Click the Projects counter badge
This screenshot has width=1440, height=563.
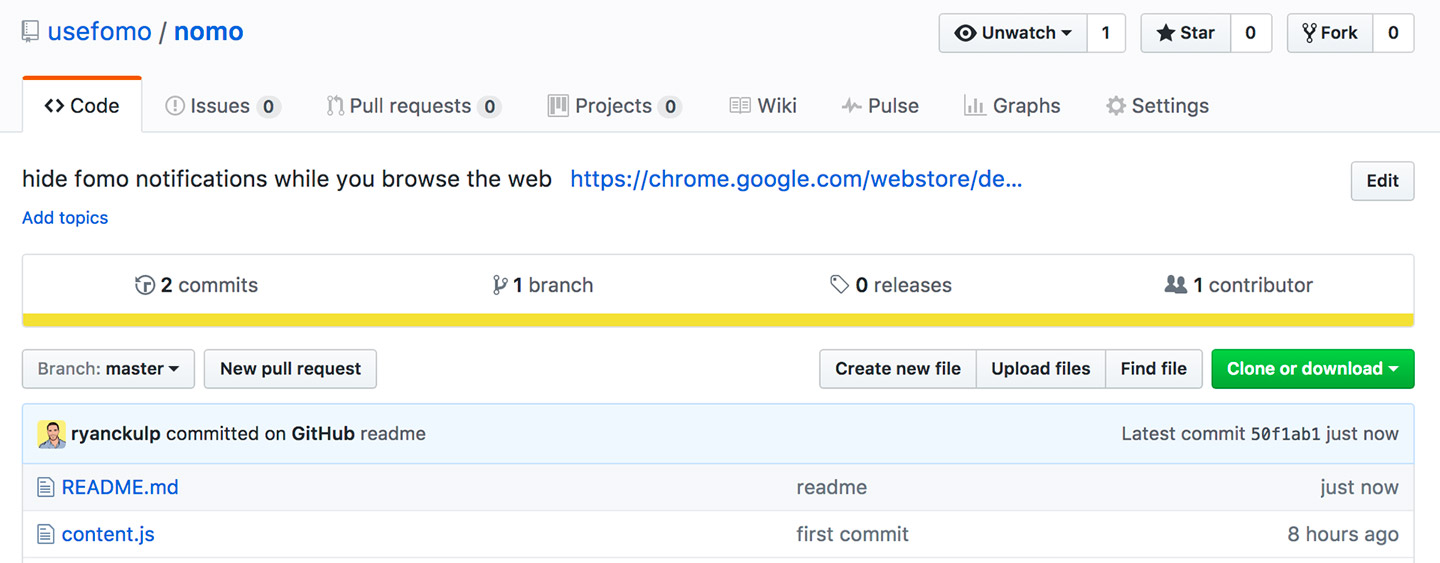[x=670, y=107]
